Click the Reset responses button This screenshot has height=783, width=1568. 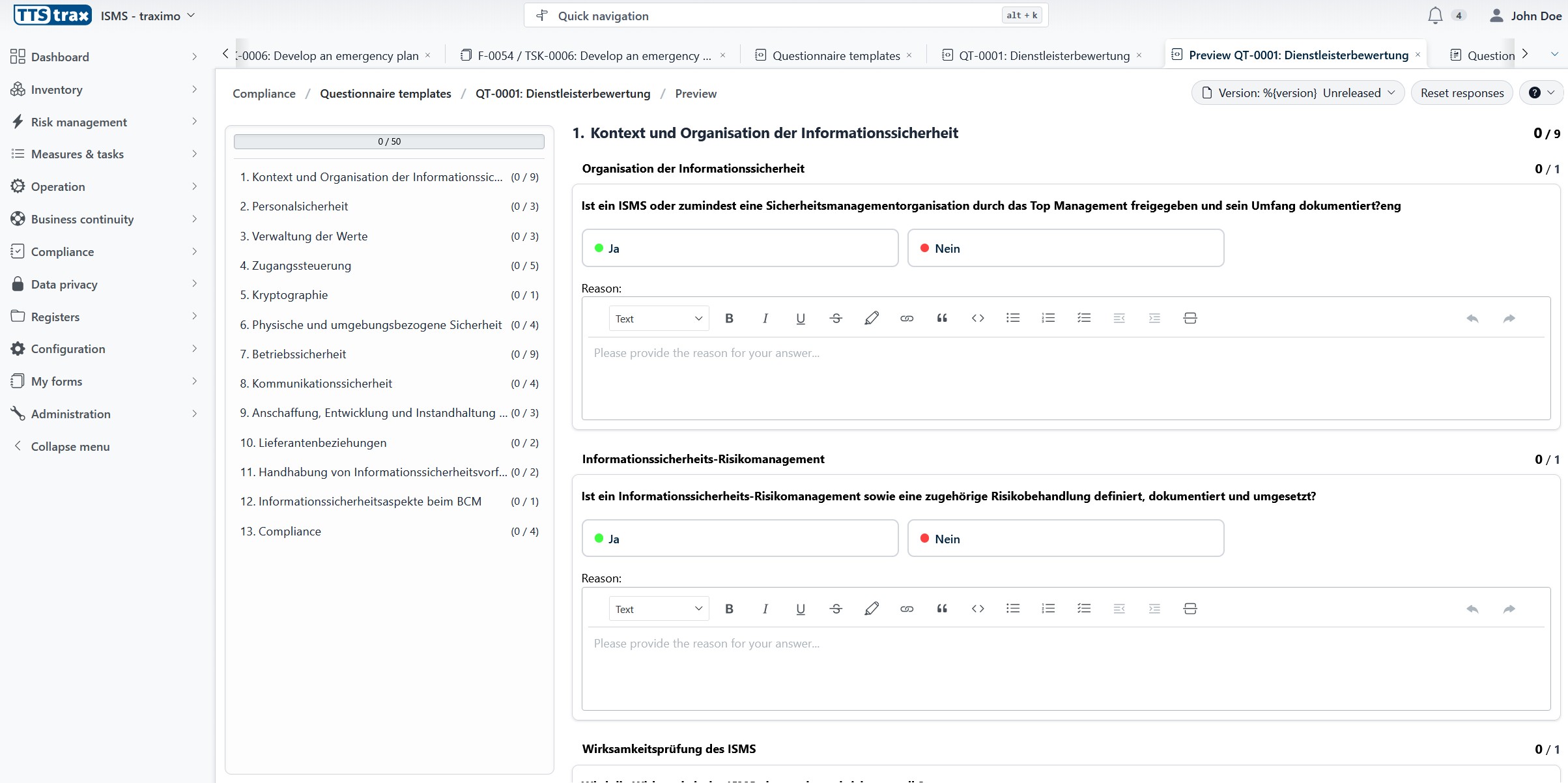[1461, 93]
